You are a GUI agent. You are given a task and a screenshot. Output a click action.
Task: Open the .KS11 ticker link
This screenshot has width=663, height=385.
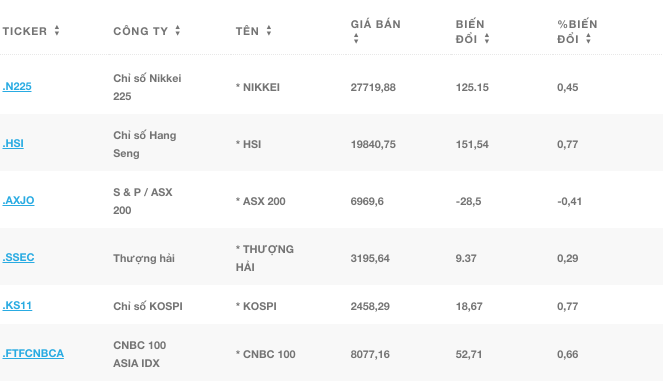click(x=17, y=305)
